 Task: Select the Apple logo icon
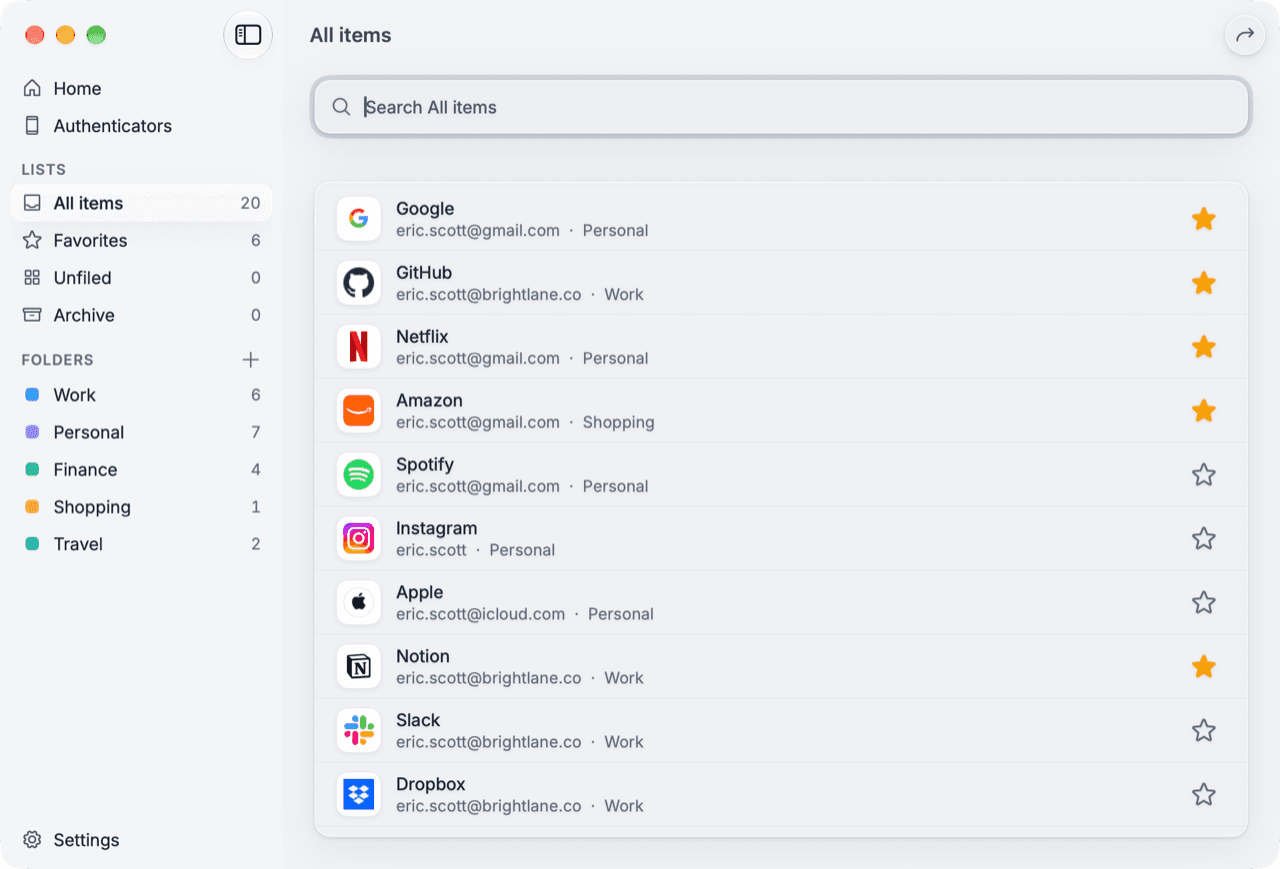point(359,603)
